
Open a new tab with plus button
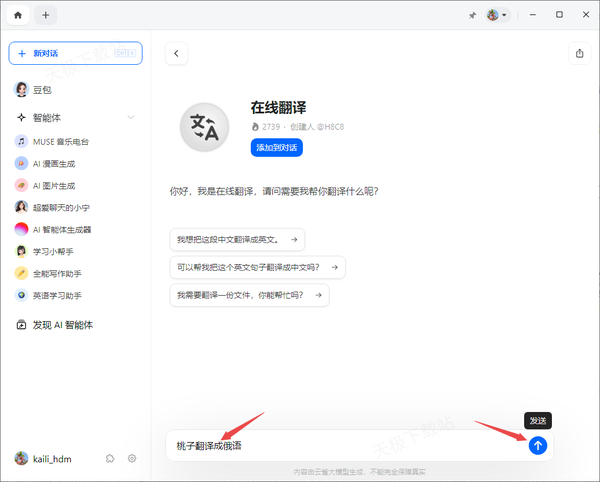point(46,15)
